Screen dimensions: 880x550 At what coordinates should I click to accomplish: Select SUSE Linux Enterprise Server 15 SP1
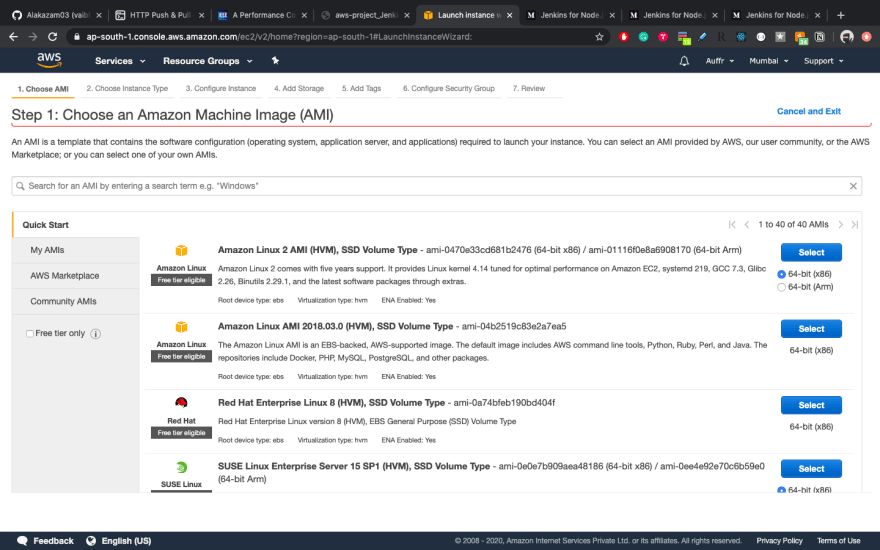(x=811, y=469)
